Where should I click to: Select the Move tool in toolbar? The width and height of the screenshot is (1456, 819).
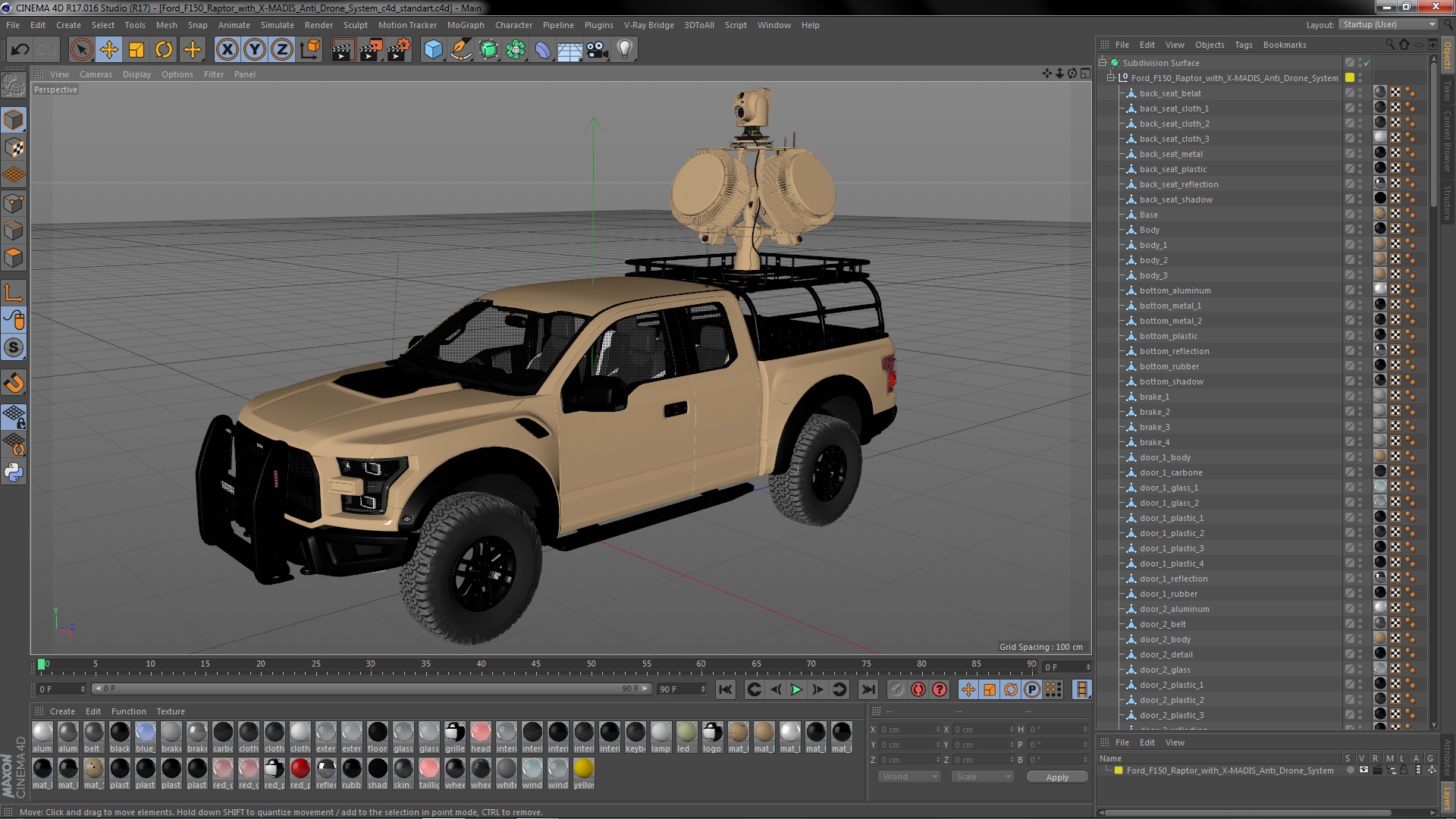tap(108, 50)
